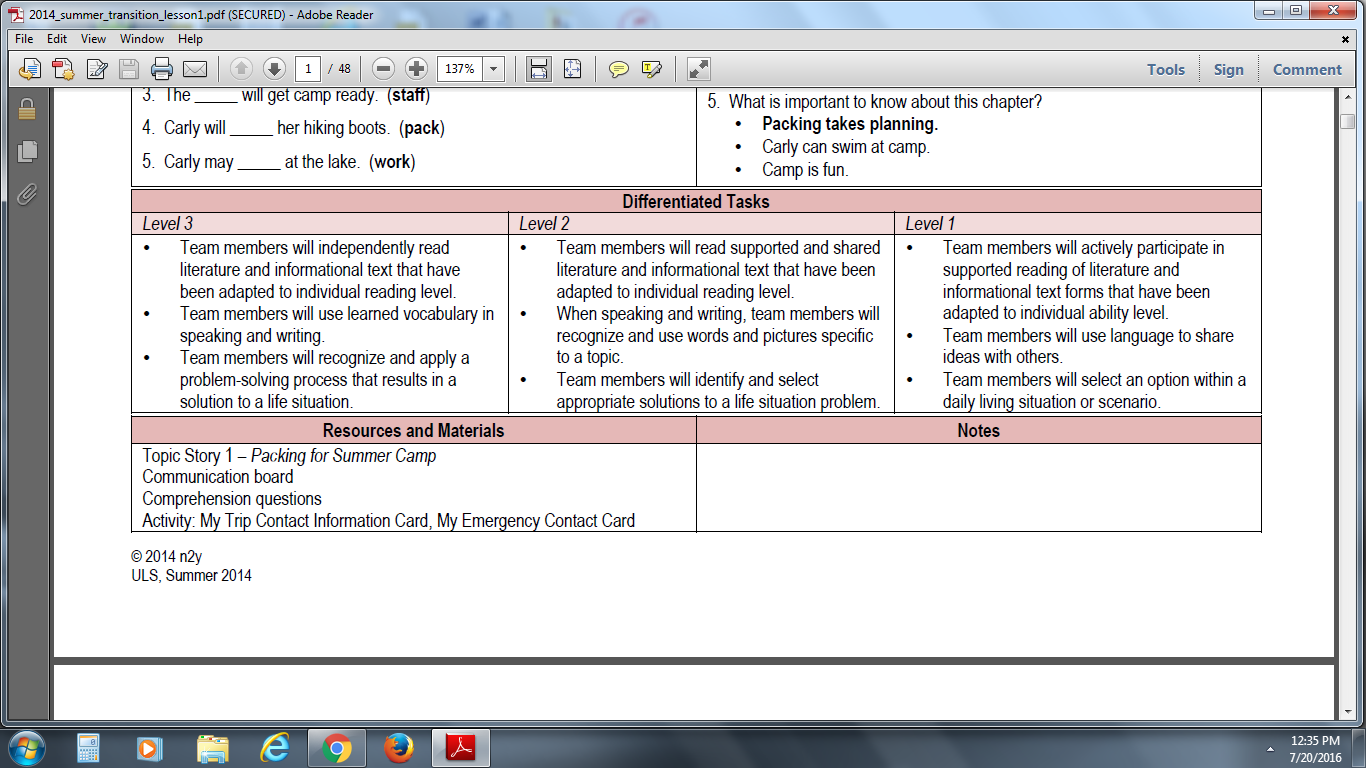Select the highlight text tool
This screenshot has height=768, width=1366.
point(652,69)
